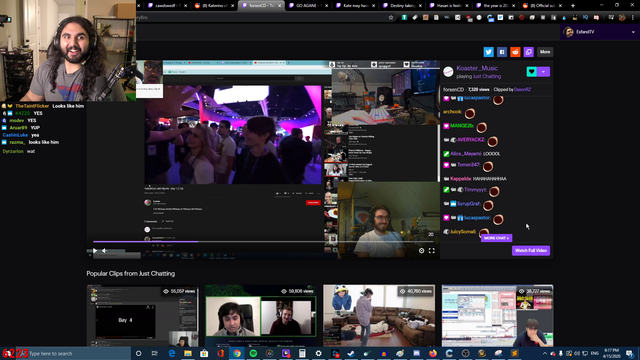This screenshot has height=360, width=640.
Task: Show hidden system tray icons
Action: [544, 353]
